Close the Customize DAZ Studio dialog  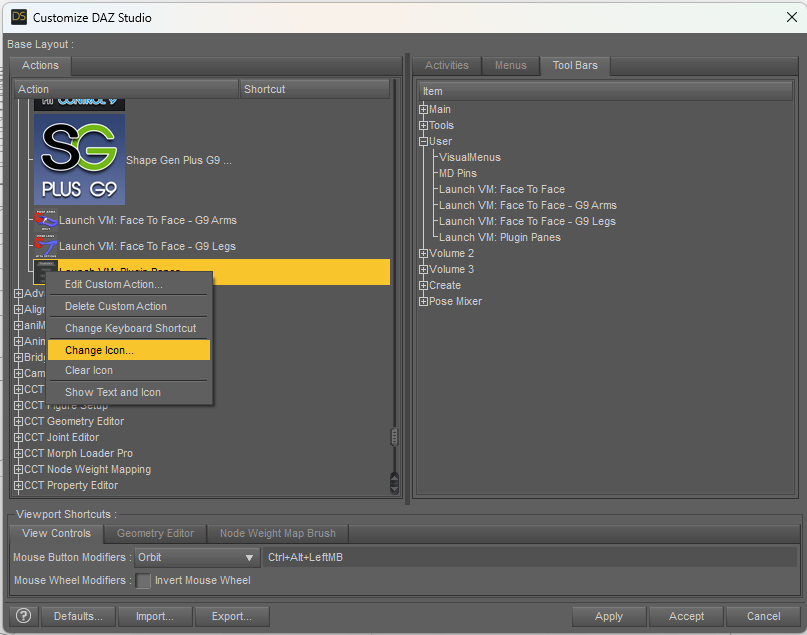coord(792,17)
